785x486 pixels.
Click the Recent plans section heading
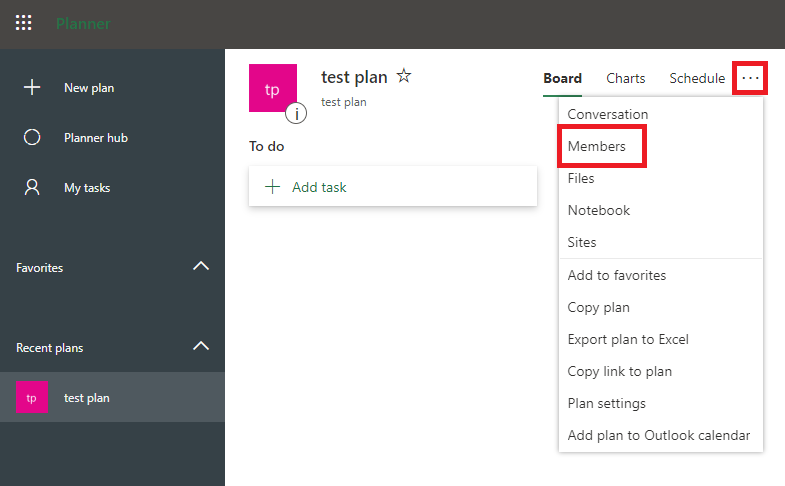[50, 348]
